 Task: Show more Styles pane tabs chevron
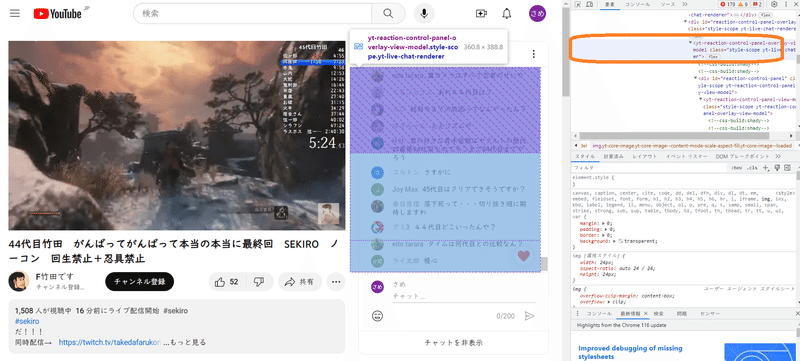tap(778, 157)
